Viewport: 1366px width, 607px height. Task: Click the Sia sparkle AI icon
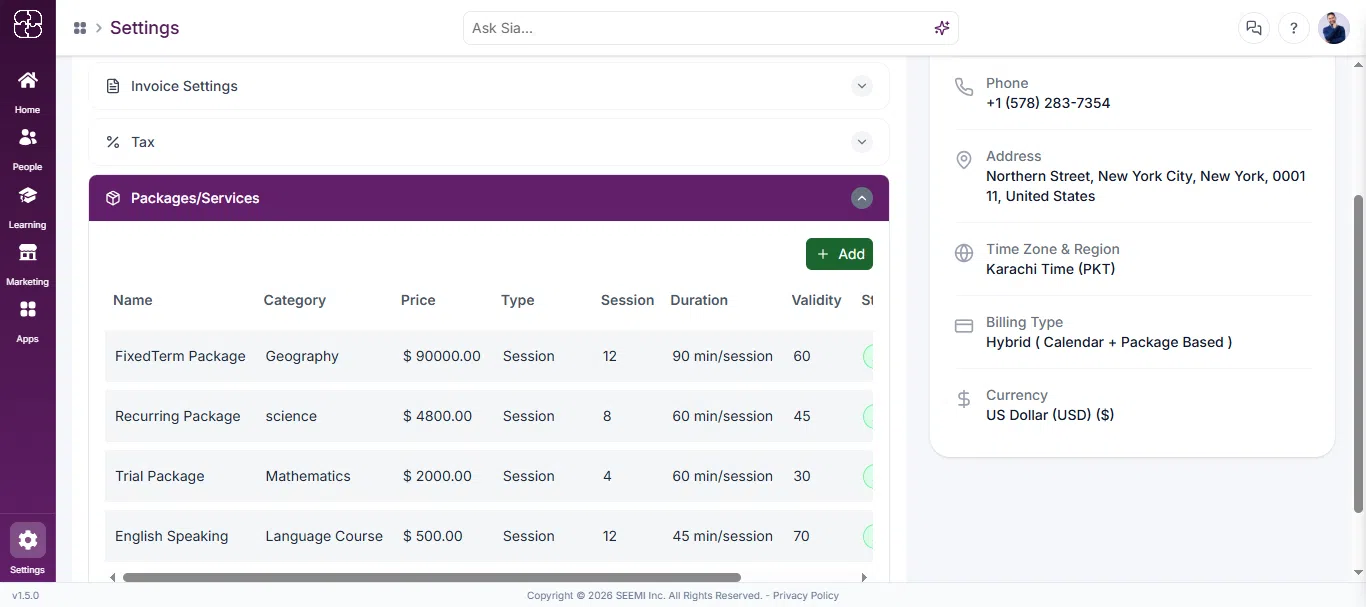click(x=941, y=28)
